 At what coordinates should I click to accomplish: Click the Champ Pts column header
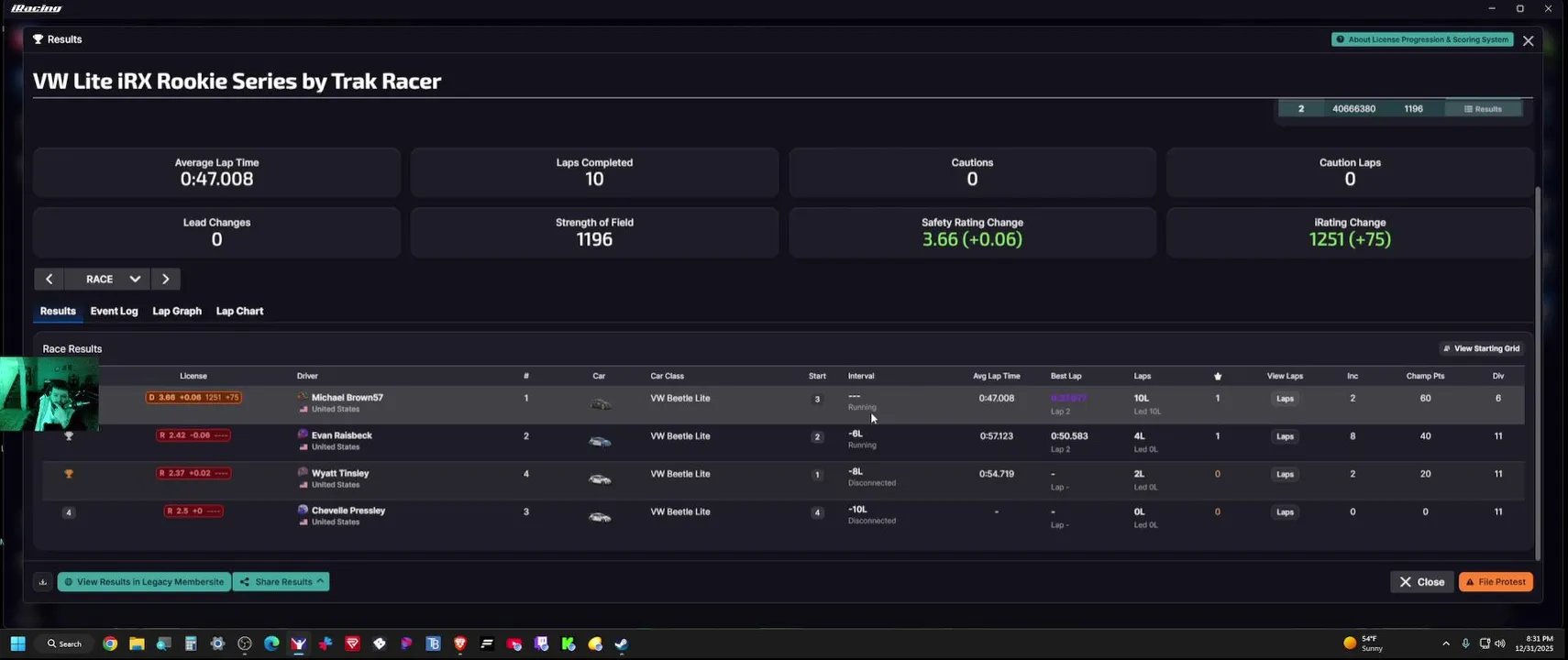click(x=1425, y=376)
